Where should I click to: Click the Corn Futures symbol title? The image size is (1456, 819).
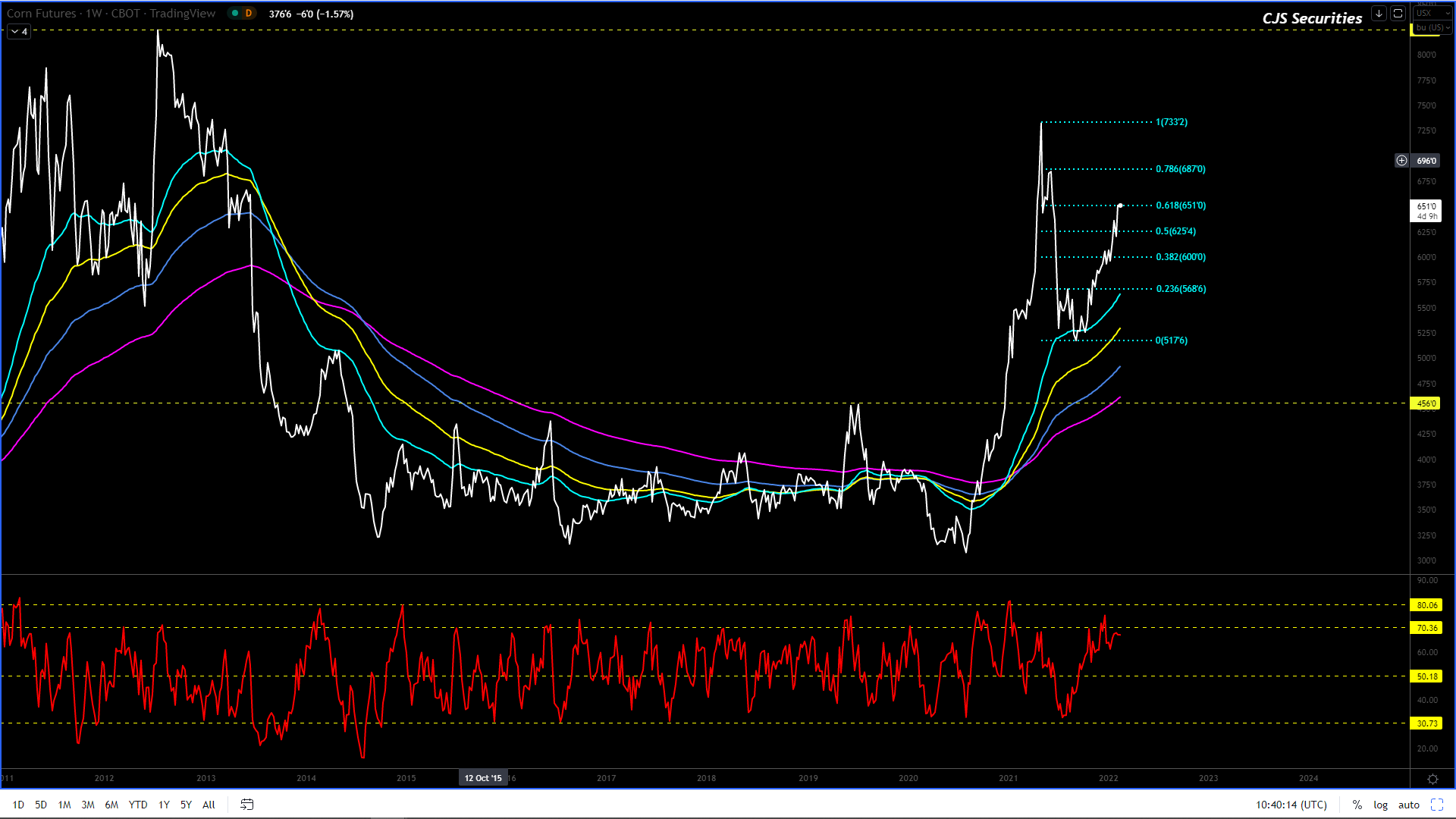coord(42,14)
